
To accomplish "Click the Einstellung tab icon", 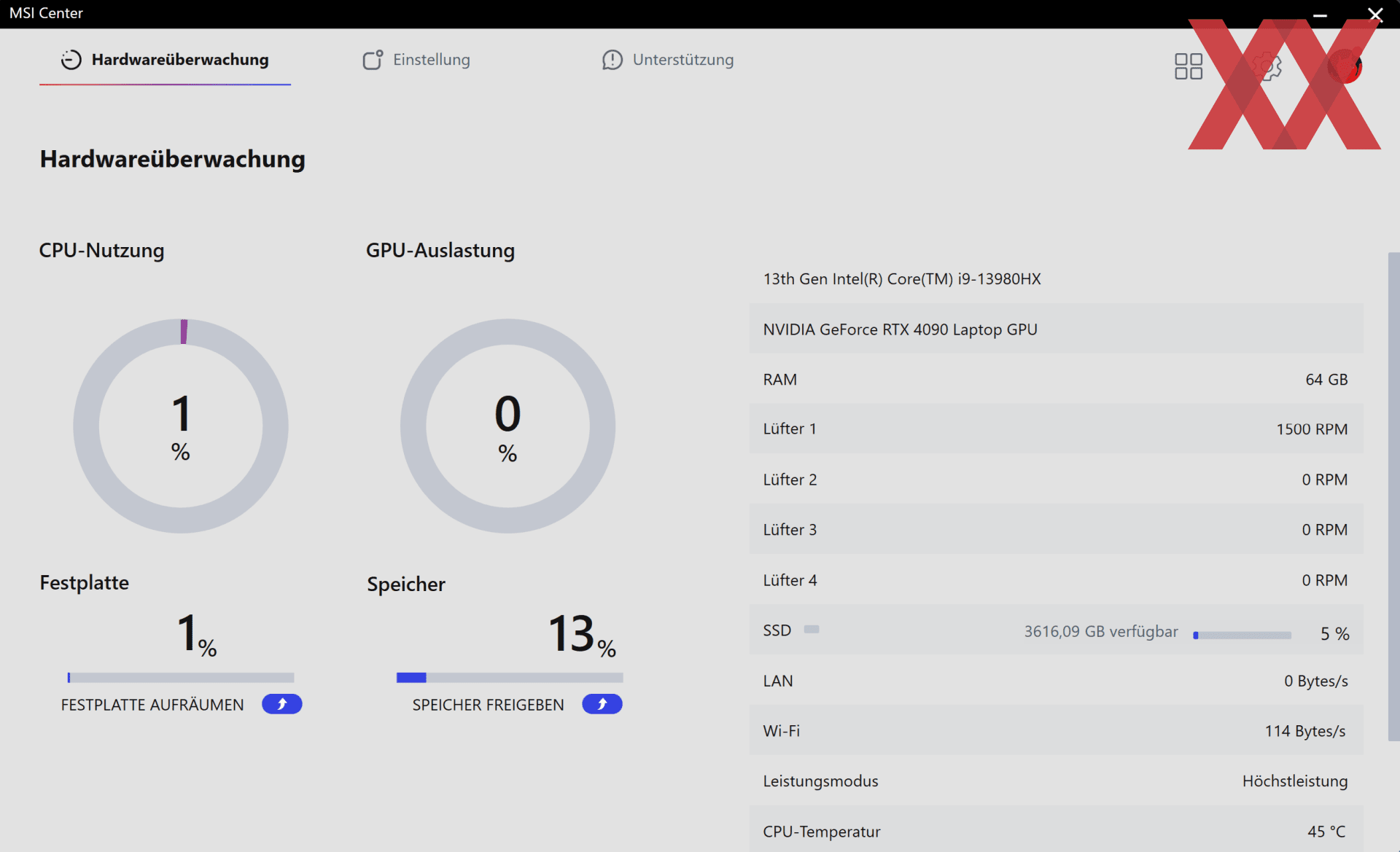I will (373, 60).
